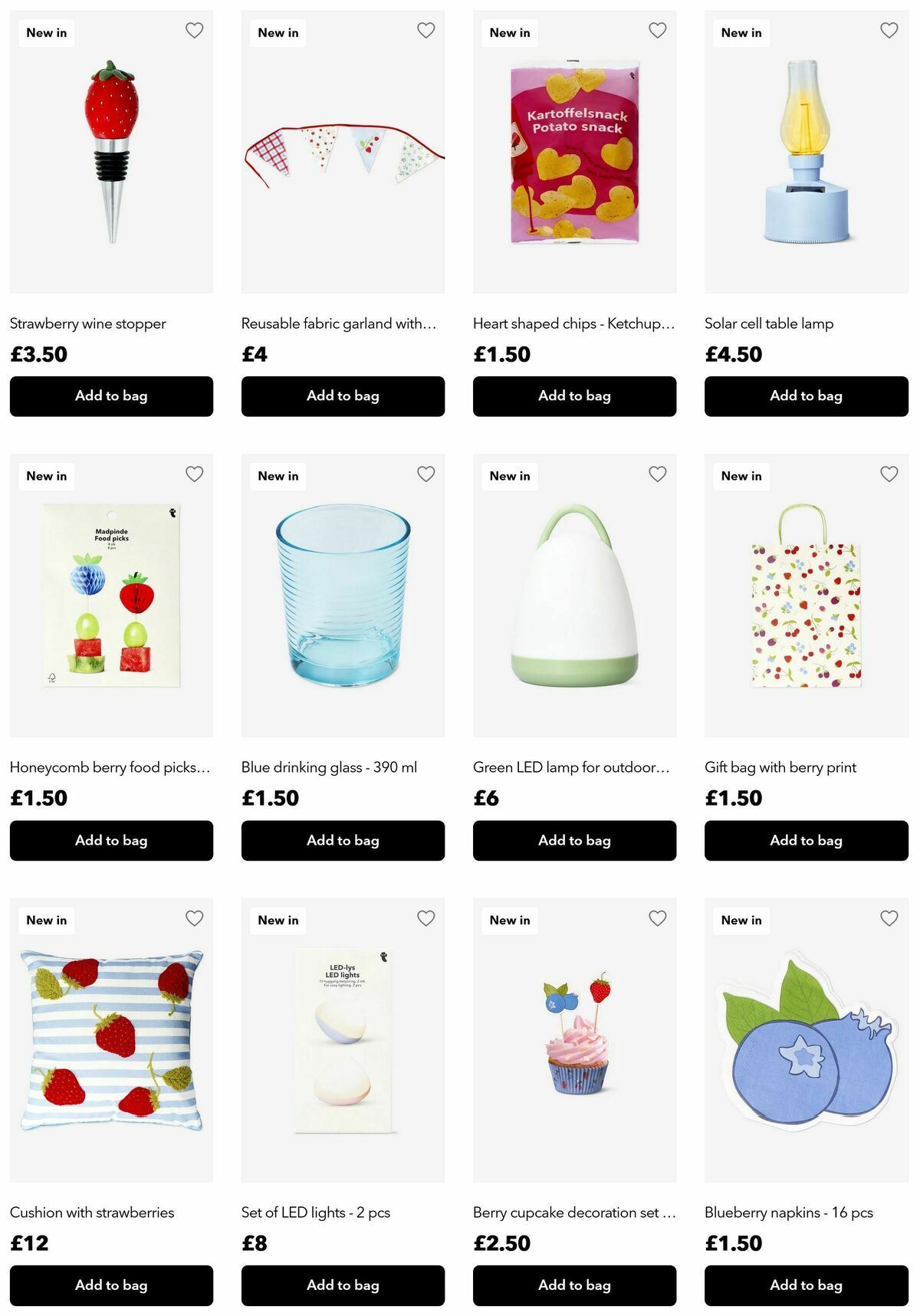Favorite the Blueberry napkins heart icon
Viewport: 920px width, 1316px height.
pos(889,918)
